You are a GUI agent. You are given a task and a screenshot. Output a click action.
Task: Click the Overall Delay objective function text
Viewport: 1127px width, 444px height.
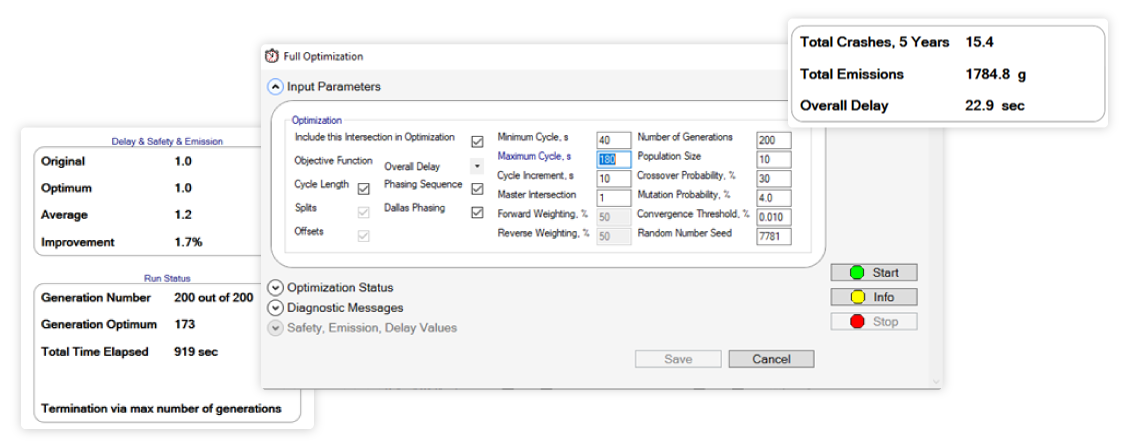click(x=412, y=167)
